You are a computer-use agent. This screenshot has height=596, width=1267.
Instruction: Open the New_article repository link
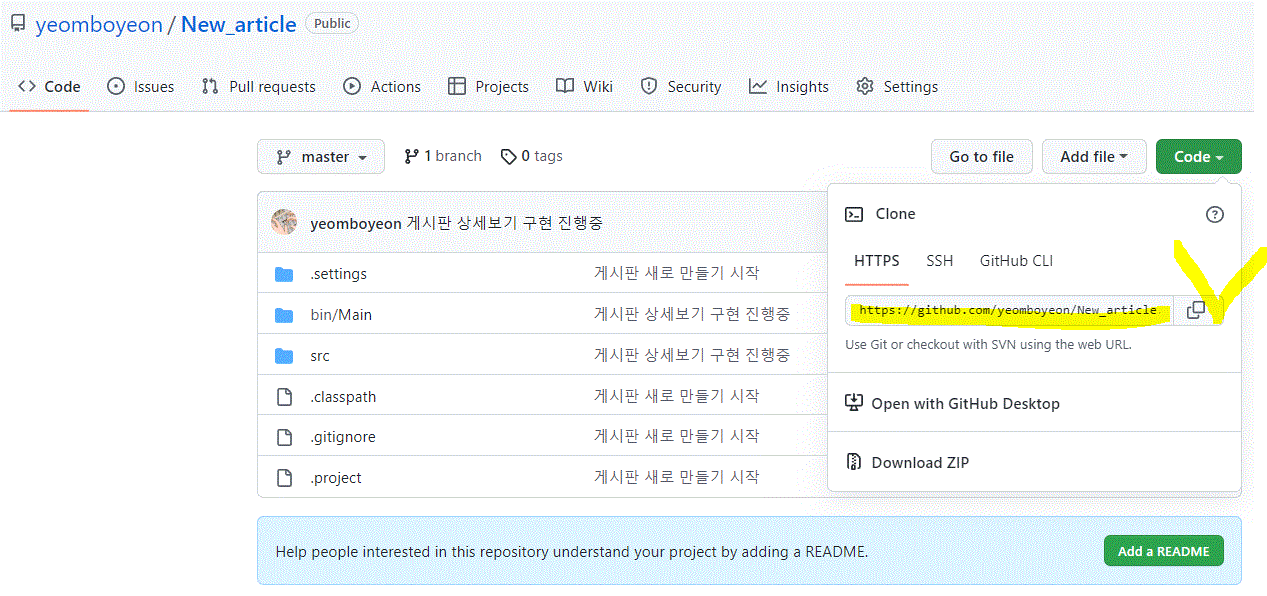tap(239, 25)
